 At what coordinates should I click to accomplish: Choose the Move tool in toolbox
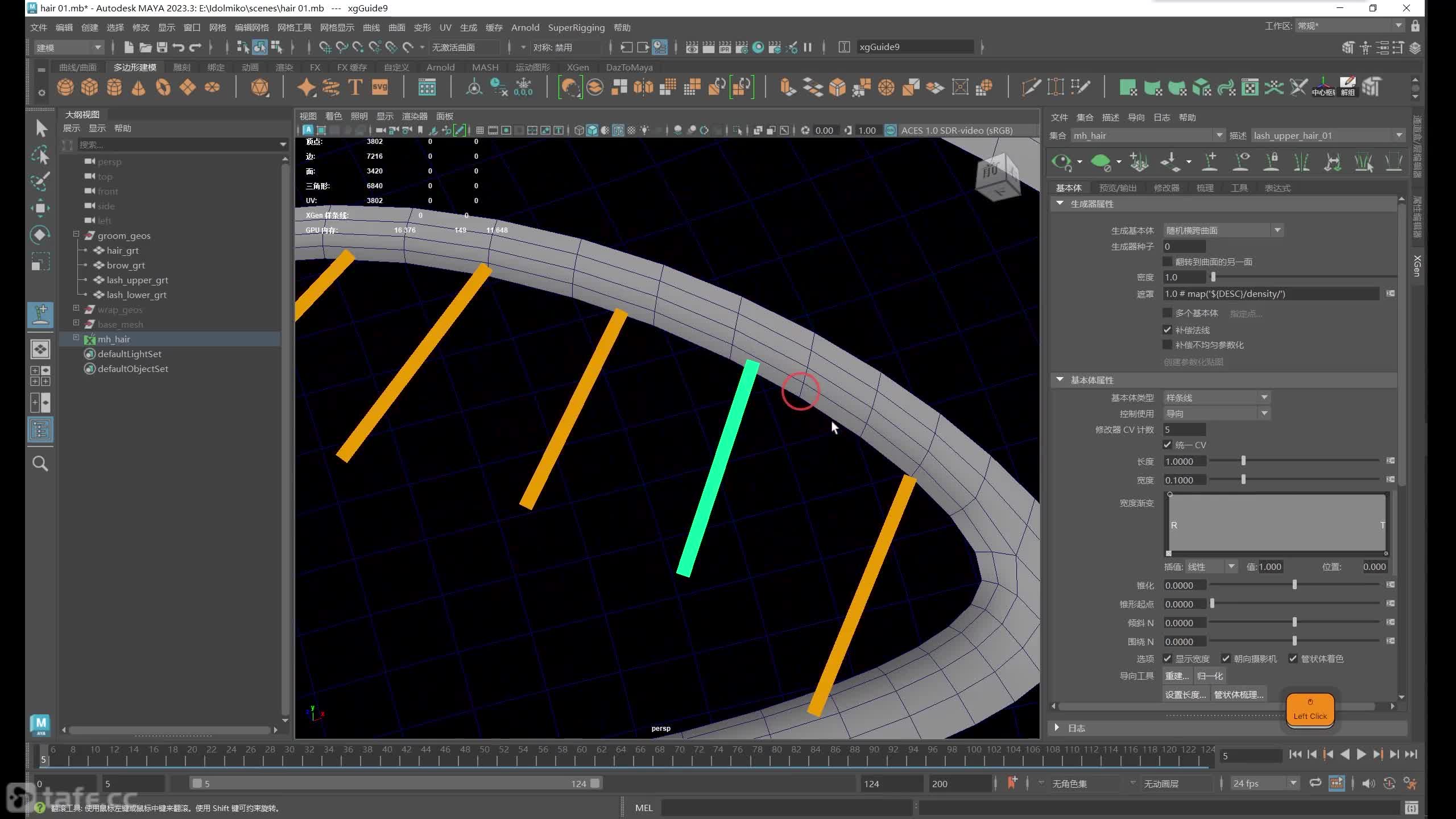[40, 208]
